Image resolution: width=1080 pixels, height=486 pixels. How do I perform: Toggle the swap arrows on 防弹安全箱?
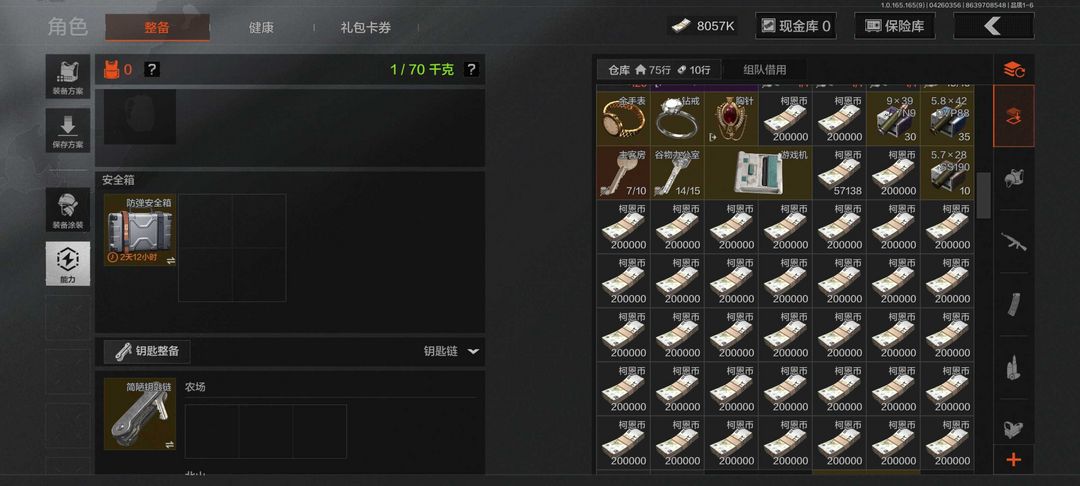[x=170, y=260]
